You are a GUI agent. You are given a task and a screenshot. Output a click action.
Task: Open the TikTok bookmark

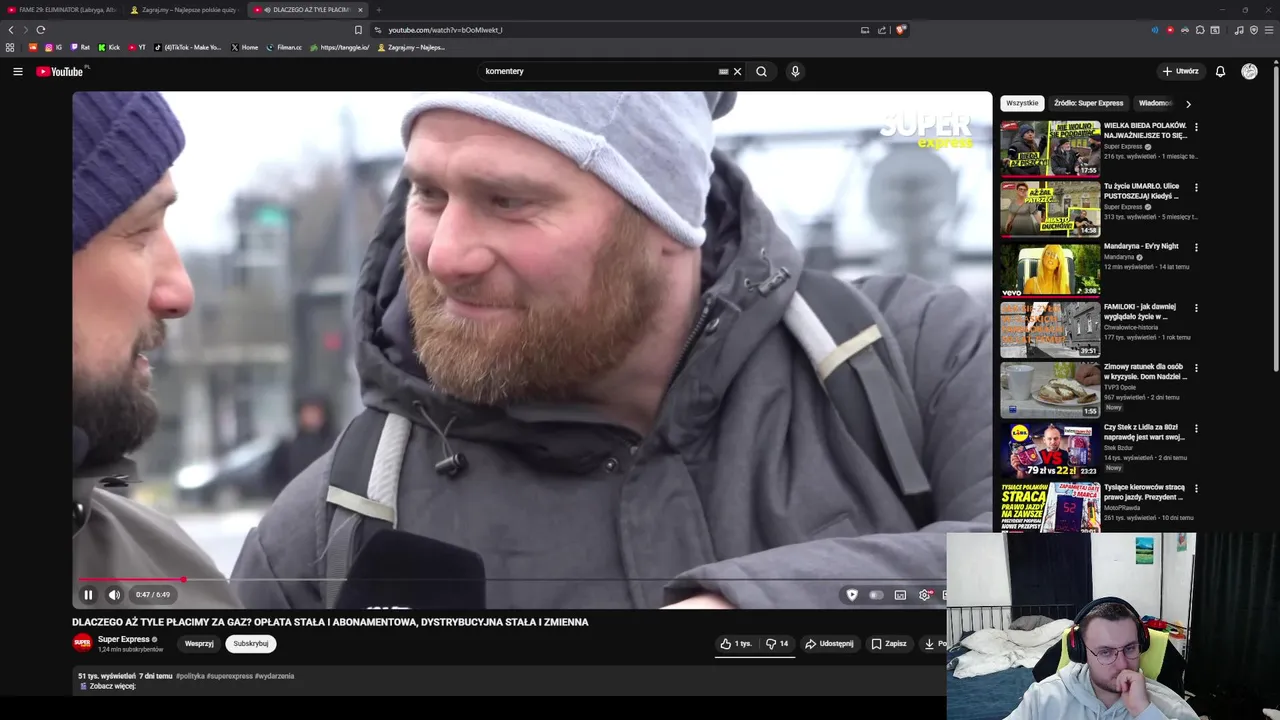tap(187, 47)
